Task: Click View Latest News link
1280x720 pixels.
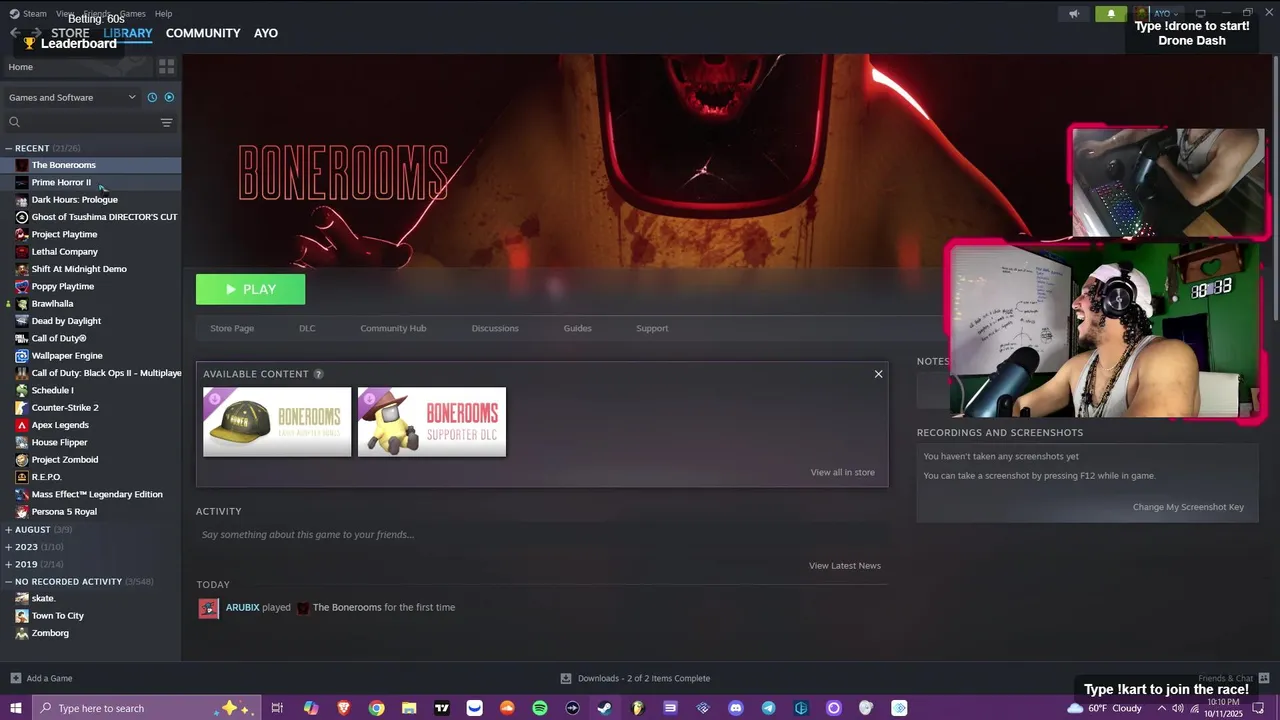Action: [x=845, y=566]
